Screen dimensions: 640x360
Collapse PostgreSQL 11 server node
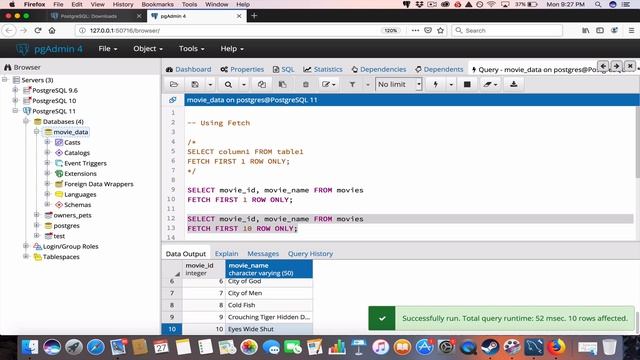coord(16,111)
